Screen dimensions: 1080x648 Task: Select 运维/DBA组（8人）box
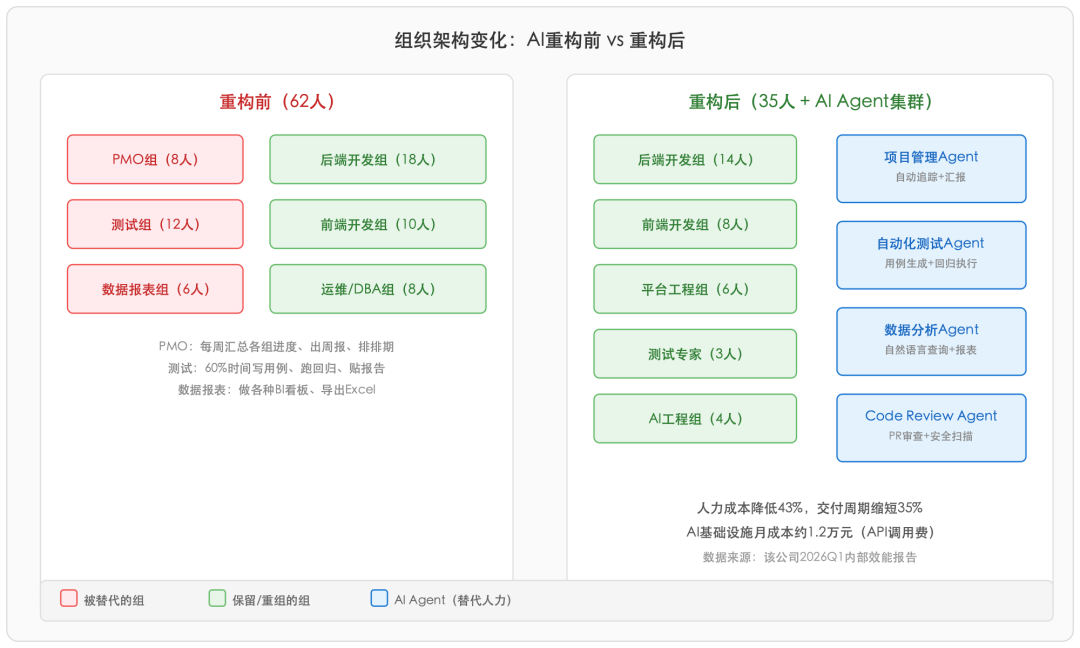pyautogui.click(x=377, y=289)
